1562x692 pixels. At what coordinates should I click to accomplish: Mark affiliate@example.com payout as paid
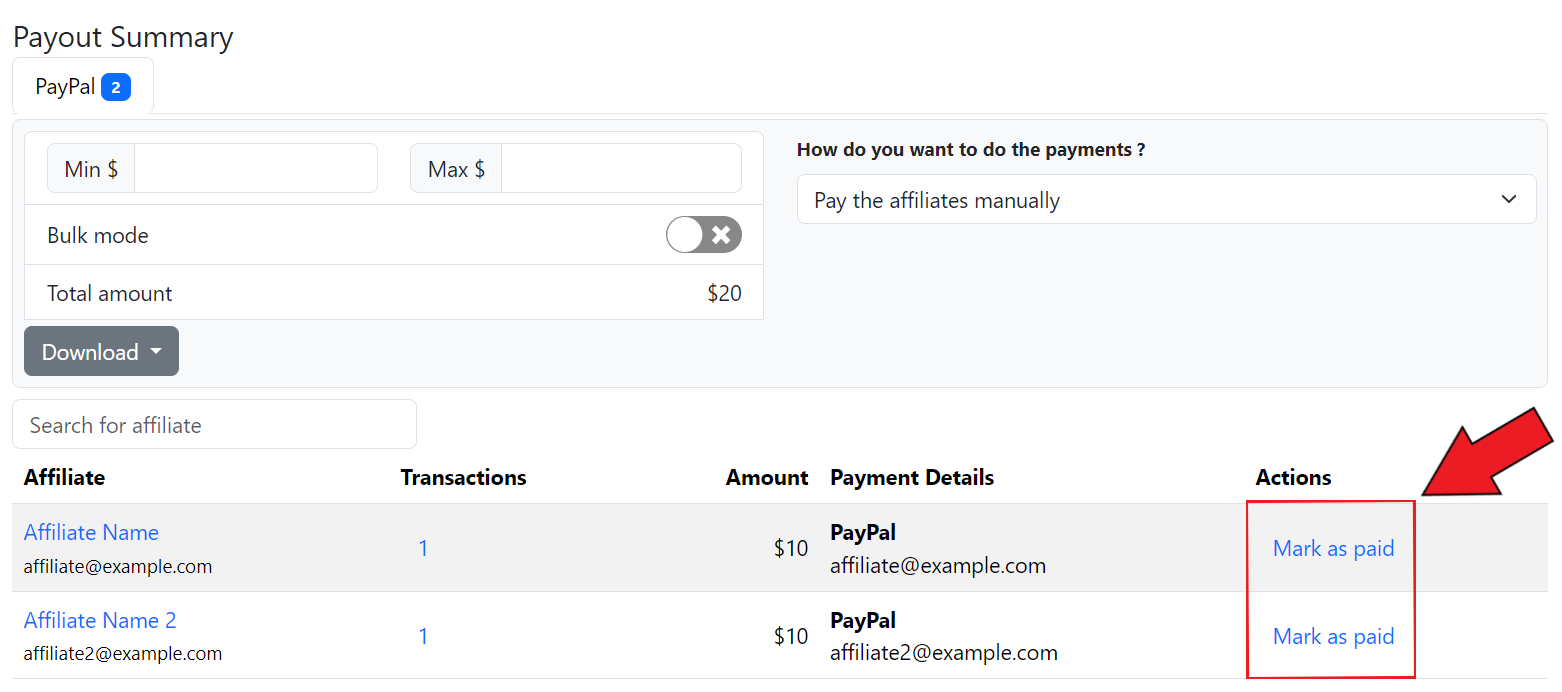coord(1333,548)
